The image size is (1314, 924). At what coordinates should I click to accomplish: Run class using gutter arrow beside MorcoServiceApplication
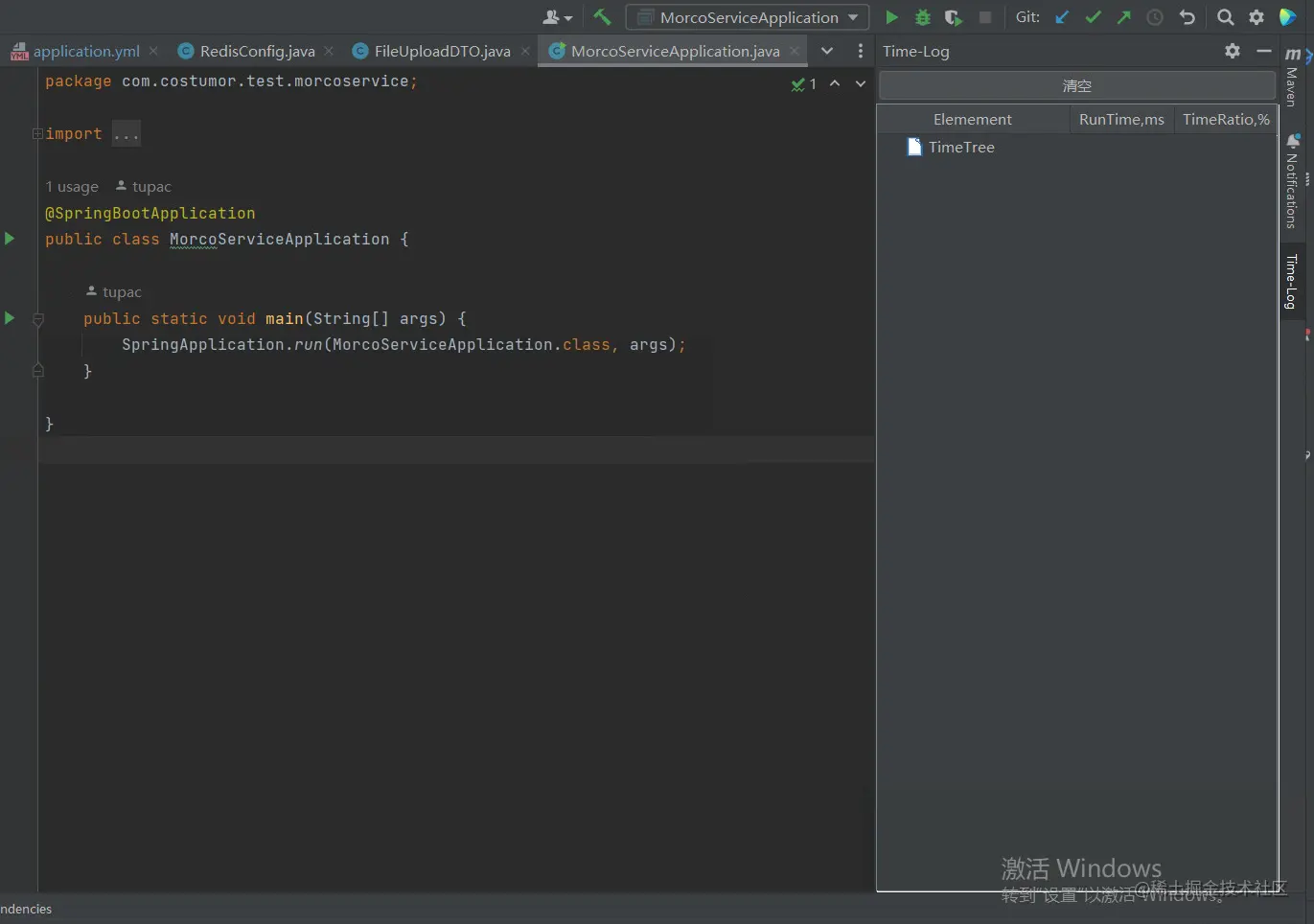[x=10, y=238]
